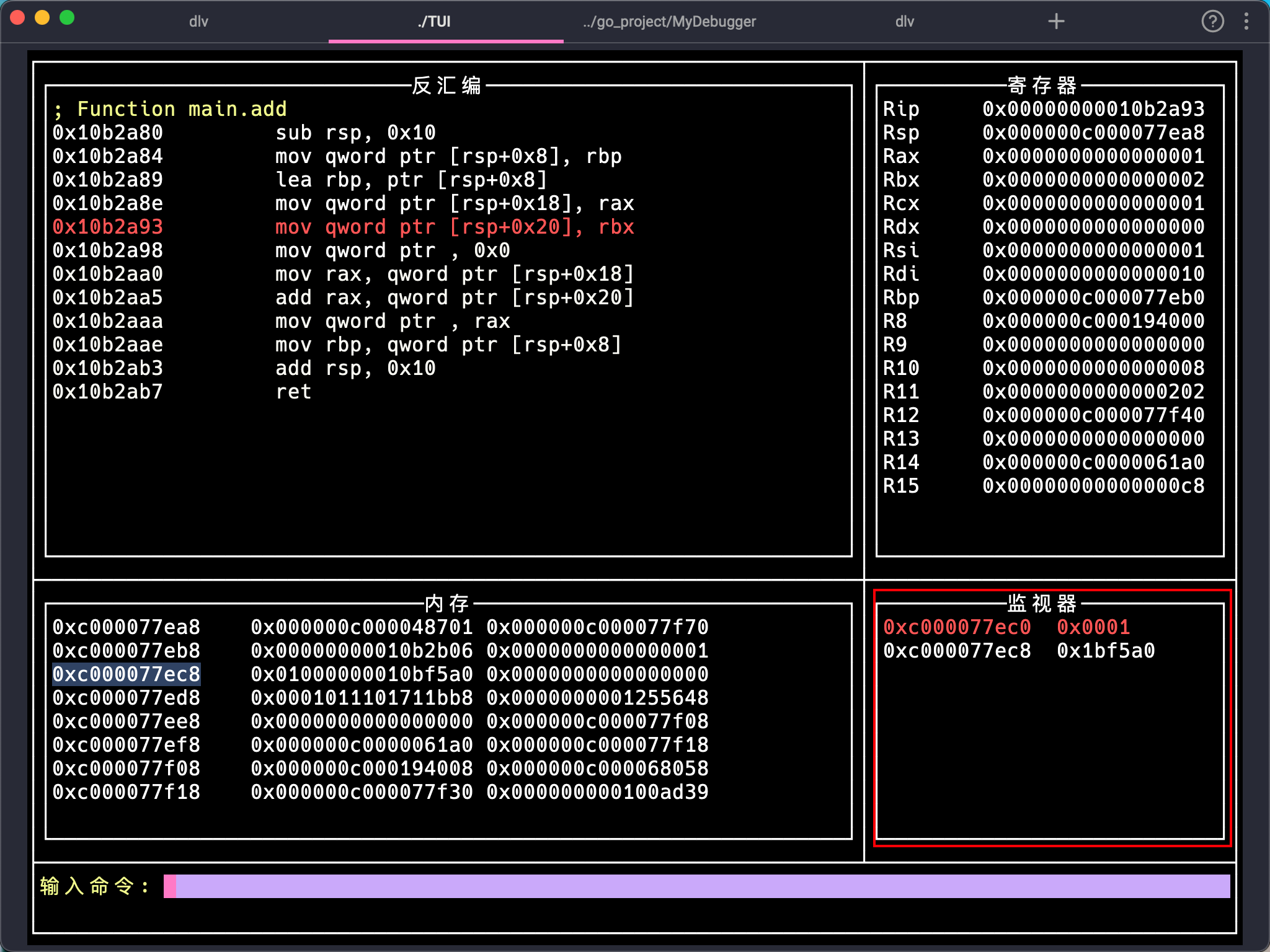Click the yellow minimize window button
Screen dimensions: 1270x952
(x=42, y=18)
